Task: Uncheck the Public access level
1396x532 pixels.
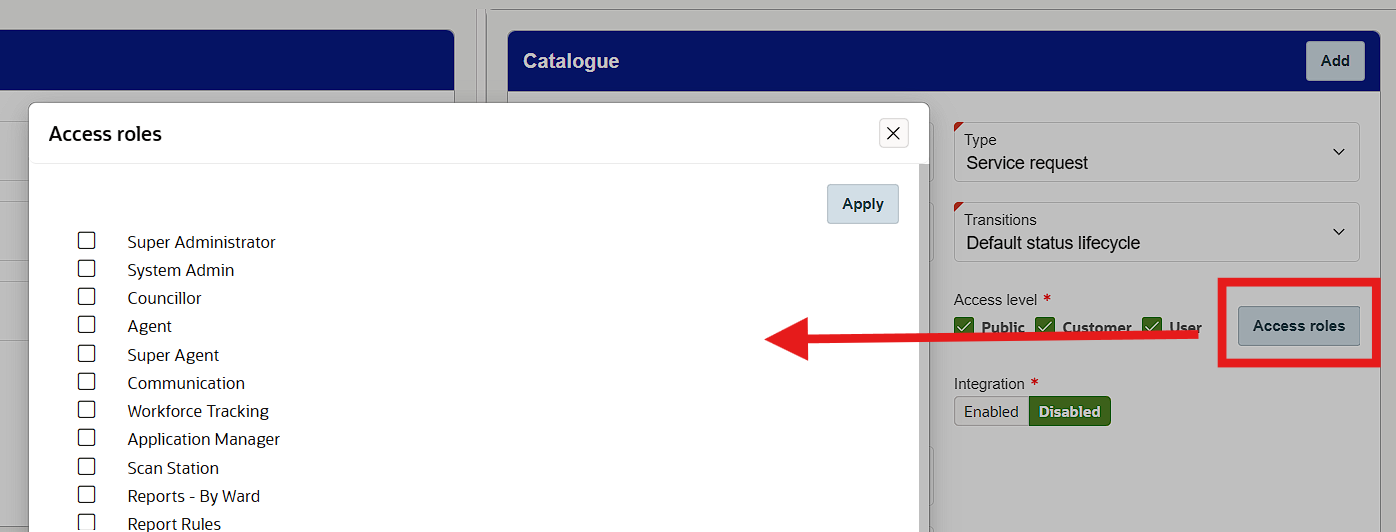Action: point(964,327)
